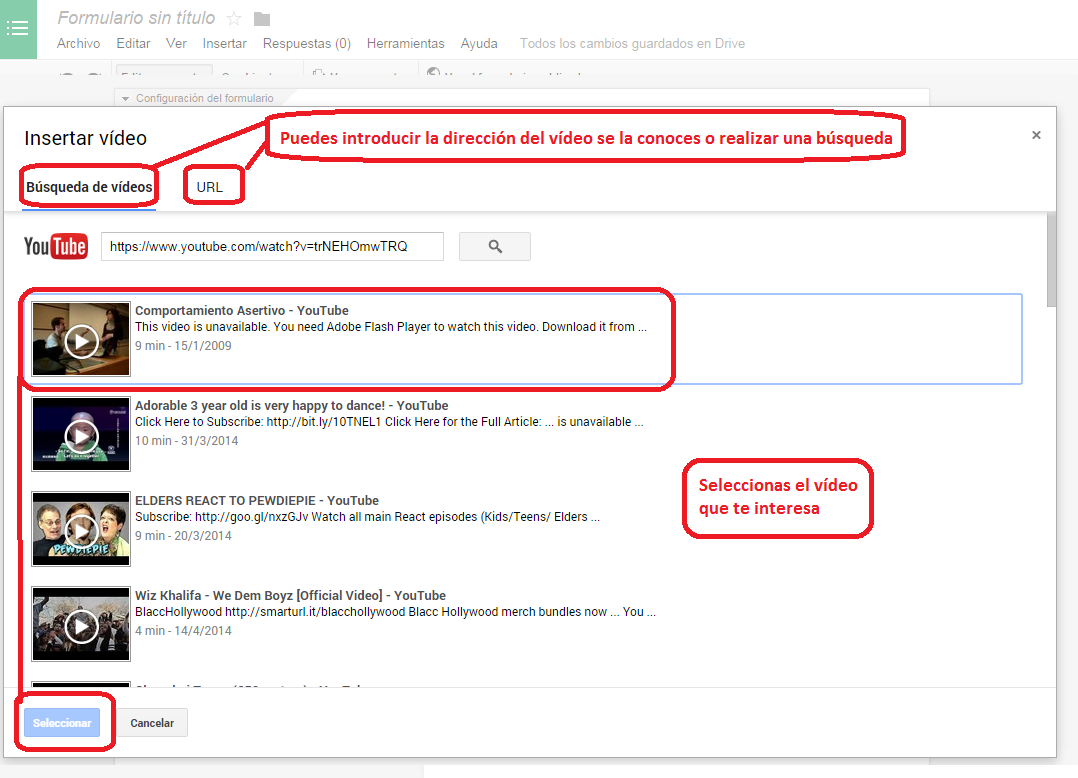
Task: Click the YouTube logo
Action: [x=56, y=246]
